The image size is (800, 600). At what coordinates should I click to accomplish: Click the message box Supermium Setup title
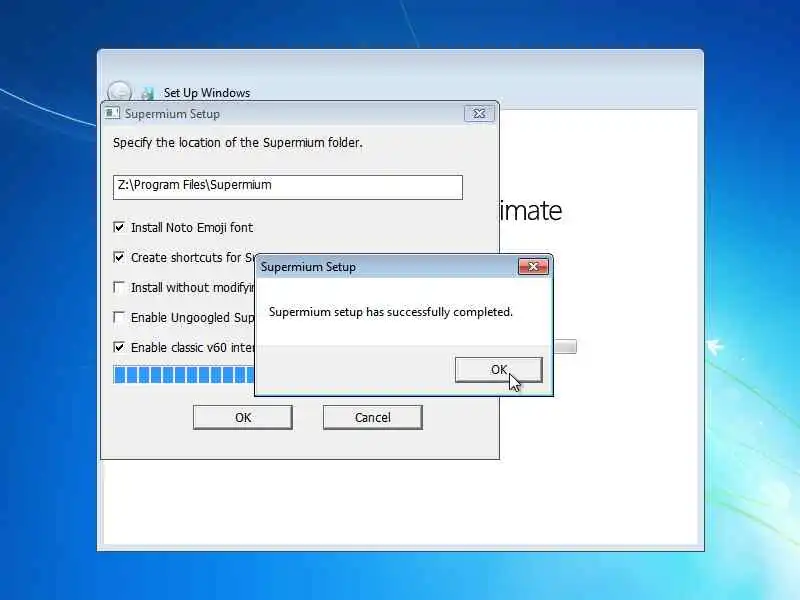(x=308, y=267)
